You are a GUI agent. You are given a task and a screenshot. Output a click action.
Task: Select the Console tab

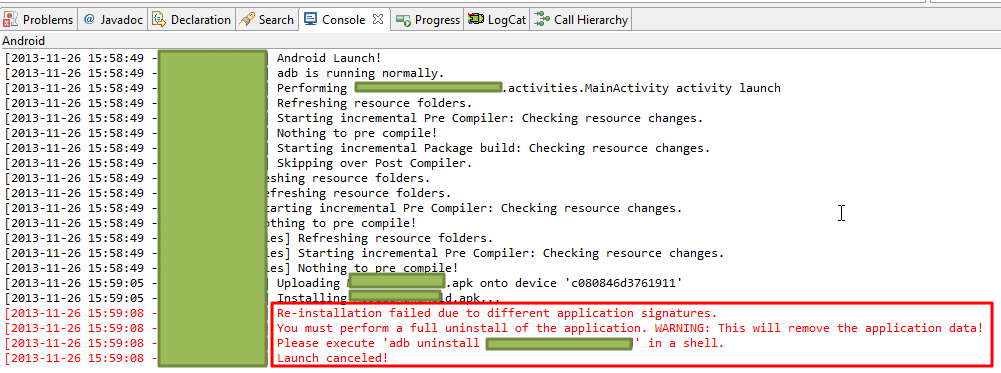344,20
